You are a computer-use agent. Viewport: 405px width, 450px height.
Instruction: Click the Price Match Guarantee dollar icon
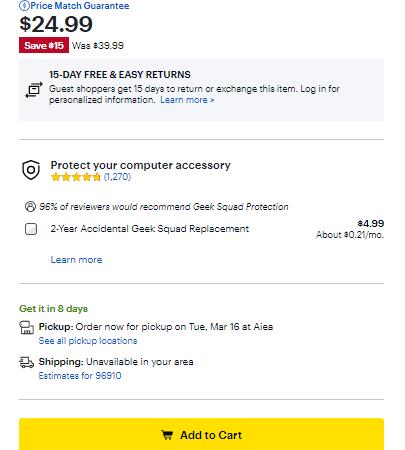click(24, 6)
